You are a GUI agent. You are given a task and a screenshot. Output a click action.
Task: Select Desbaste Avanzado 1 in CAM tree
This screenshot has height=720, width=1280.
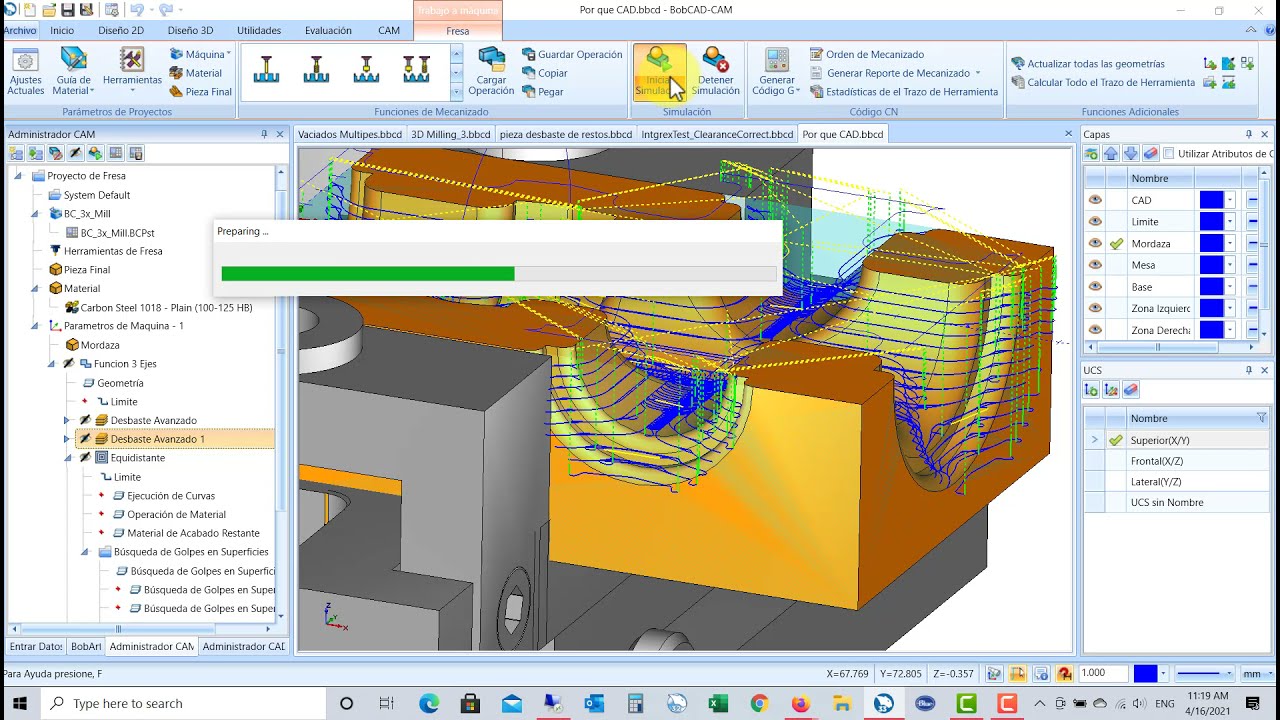pyautogui.click(x=157, y=439)
